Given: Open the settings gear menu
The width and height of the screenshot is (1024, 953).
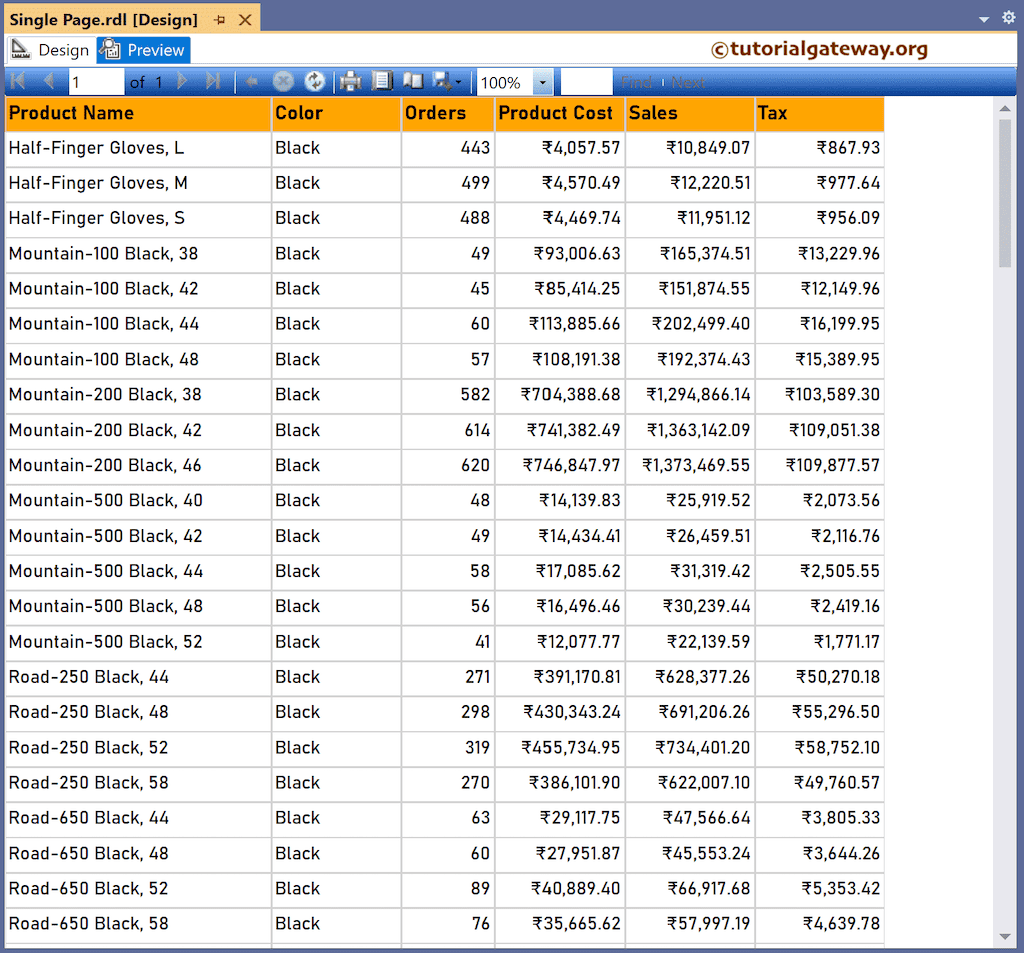Looking at the screenshot, I should (1008, 17).
